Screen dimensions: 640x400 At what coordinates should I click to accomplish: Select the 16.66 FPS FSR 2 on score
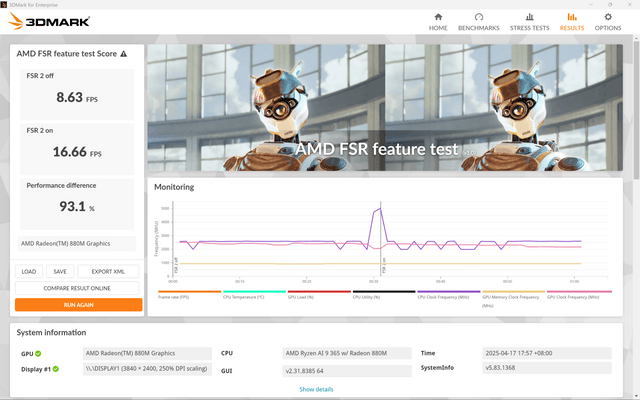[x=77, y=152]
